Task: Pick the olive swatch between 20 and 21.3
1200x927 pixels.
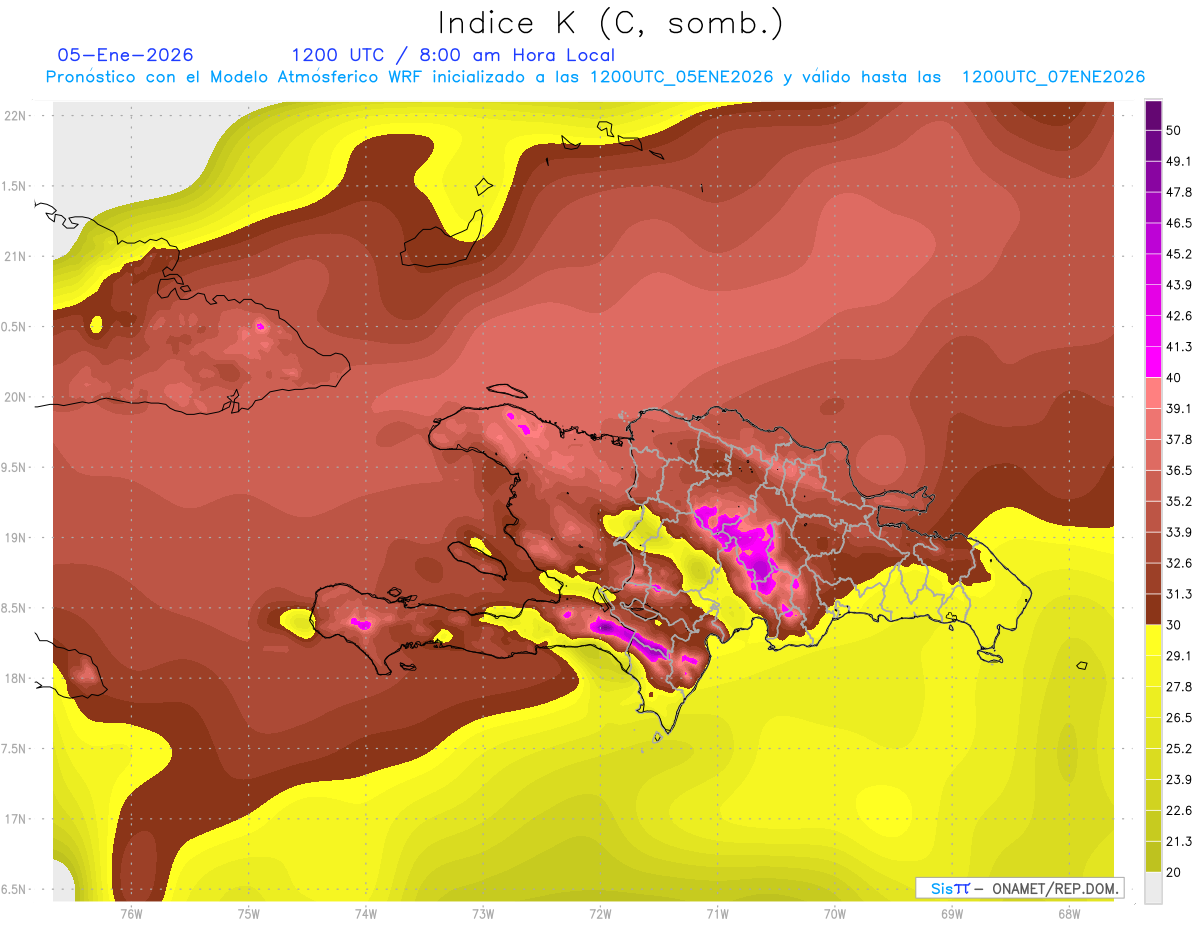Action: [x=1154, y=857]
